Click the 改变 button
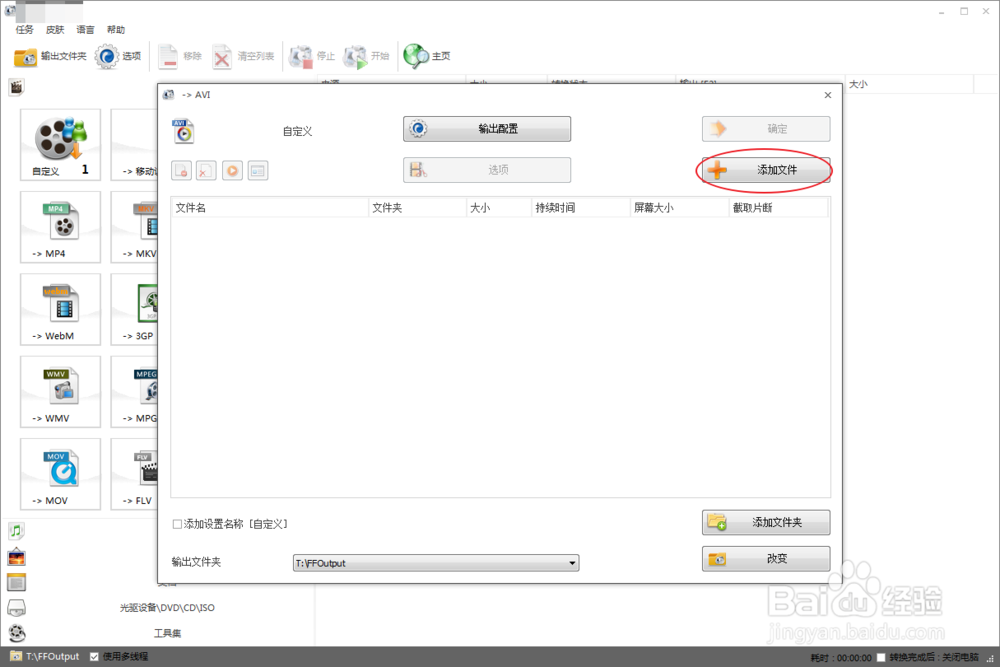1000x667 pixels. pos(766,559)
